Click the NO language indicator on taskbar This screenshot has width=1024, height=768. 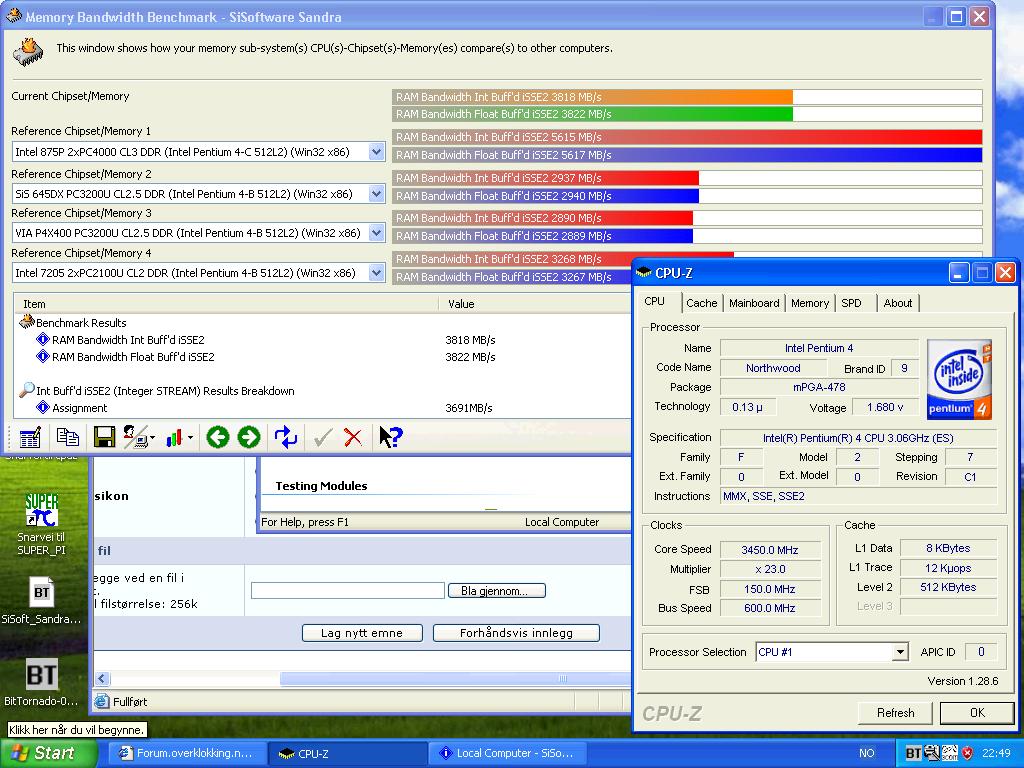867,753
